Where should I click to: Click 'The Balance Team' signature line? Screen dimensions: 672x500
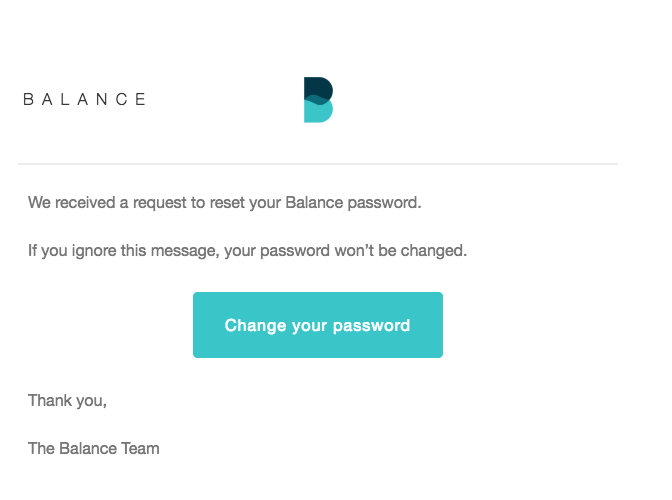coord(94,449)
